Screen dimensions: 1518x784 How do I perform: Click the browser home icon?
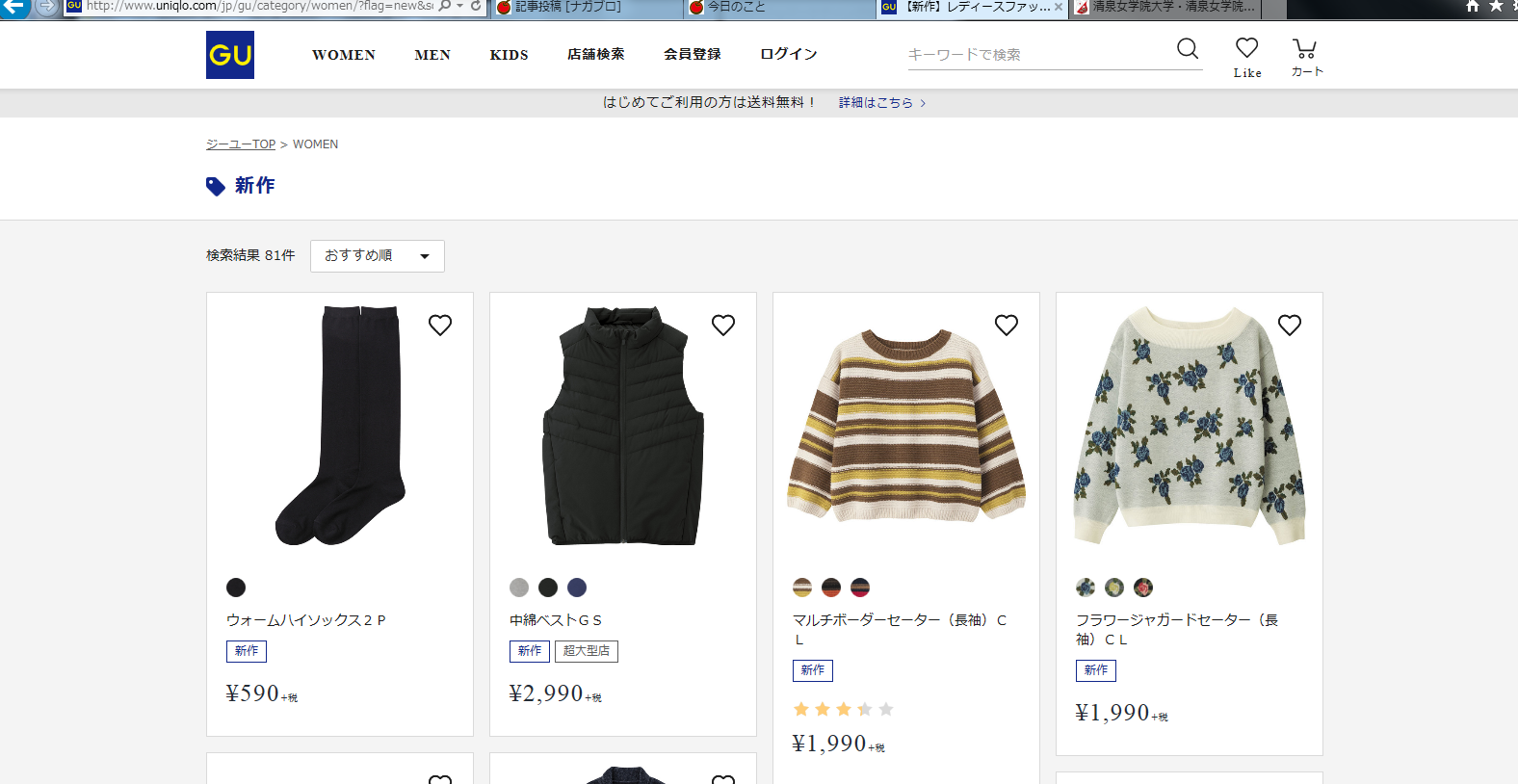[1473, 6]
